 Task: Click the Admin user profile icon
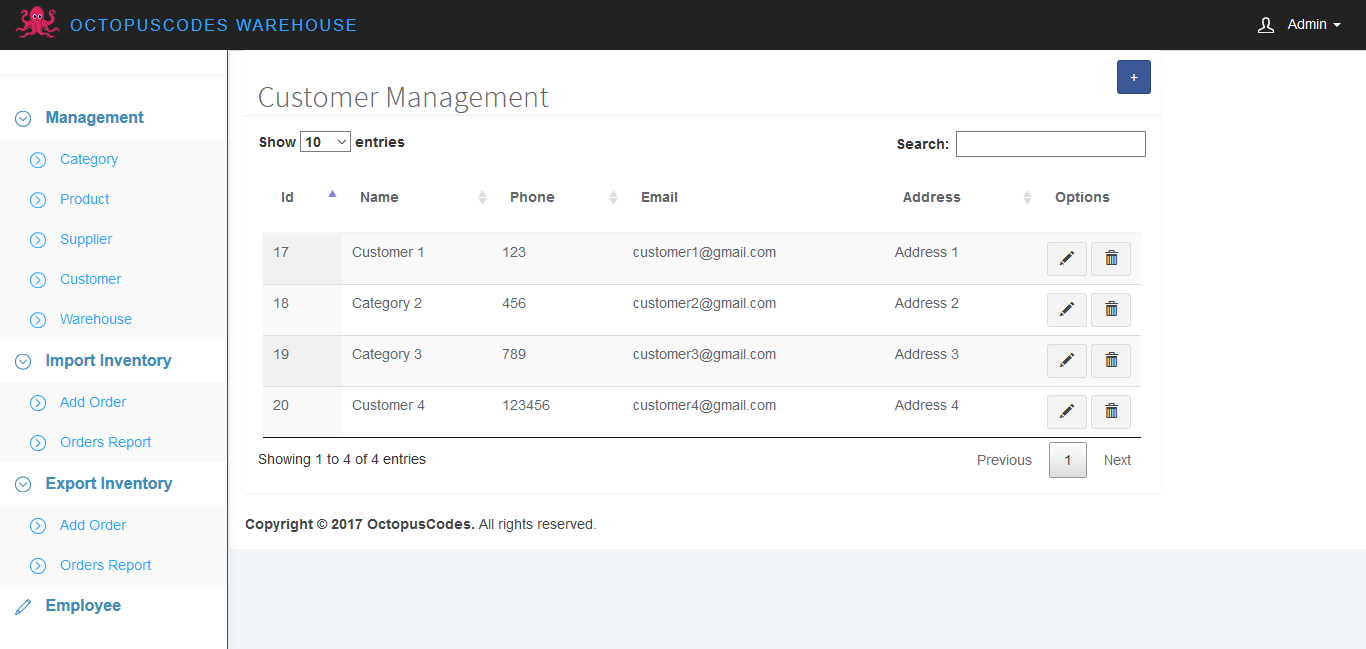point(1266,25)
